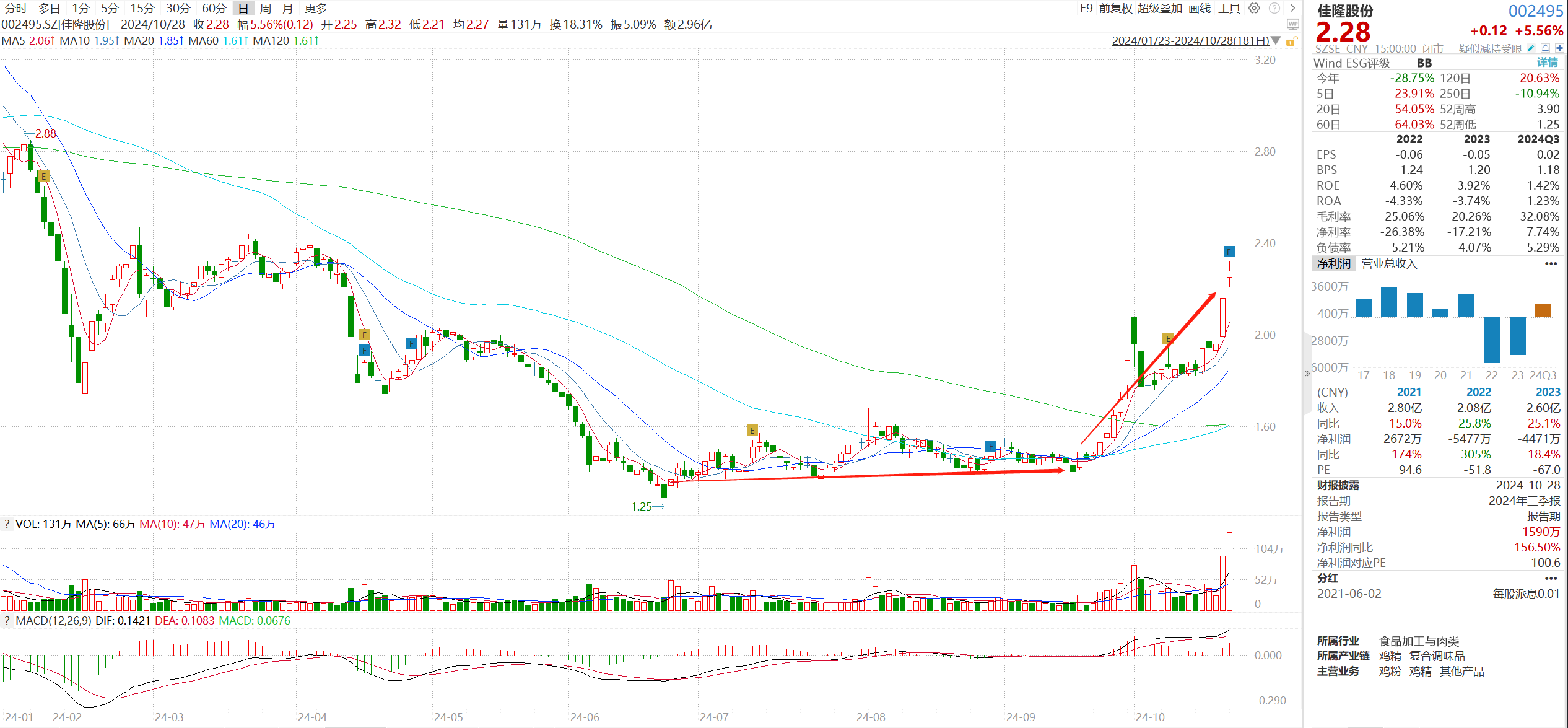
Task: Expand the 更多 period options
Action: (x=316, y=8)
